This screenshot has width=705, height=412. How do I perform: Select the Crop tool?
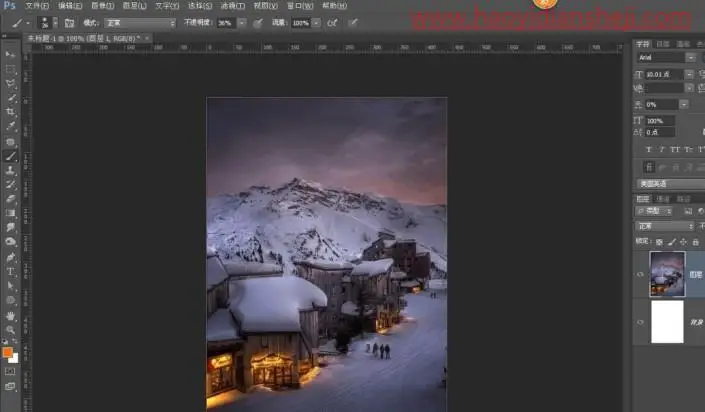[x=10, y=112]
